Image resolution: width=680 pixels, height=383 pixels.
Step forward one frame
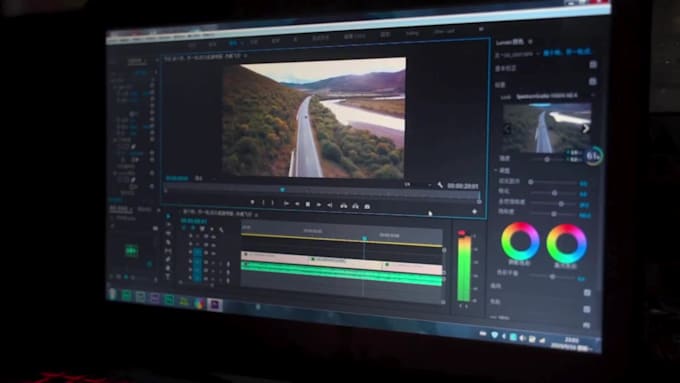319,205
